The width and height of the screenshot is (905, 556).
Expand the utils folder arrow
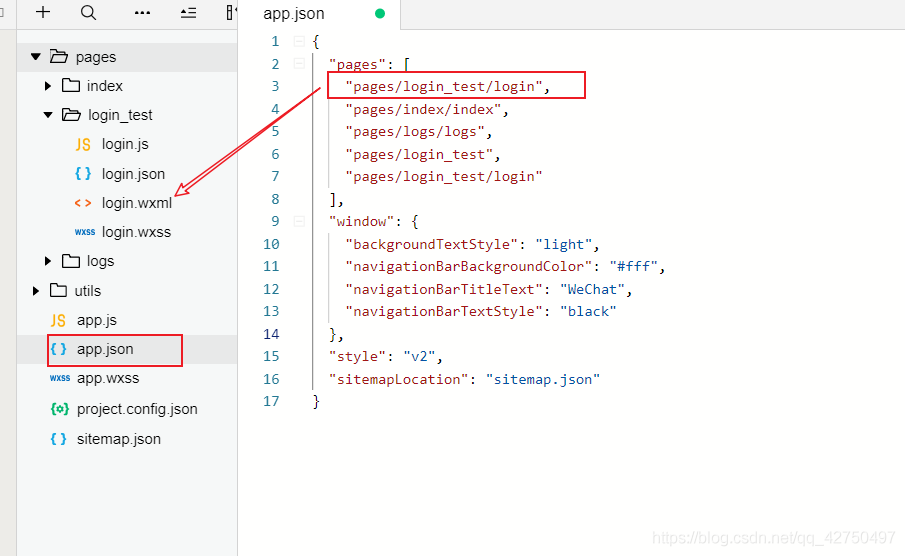(x=35, y=291)
